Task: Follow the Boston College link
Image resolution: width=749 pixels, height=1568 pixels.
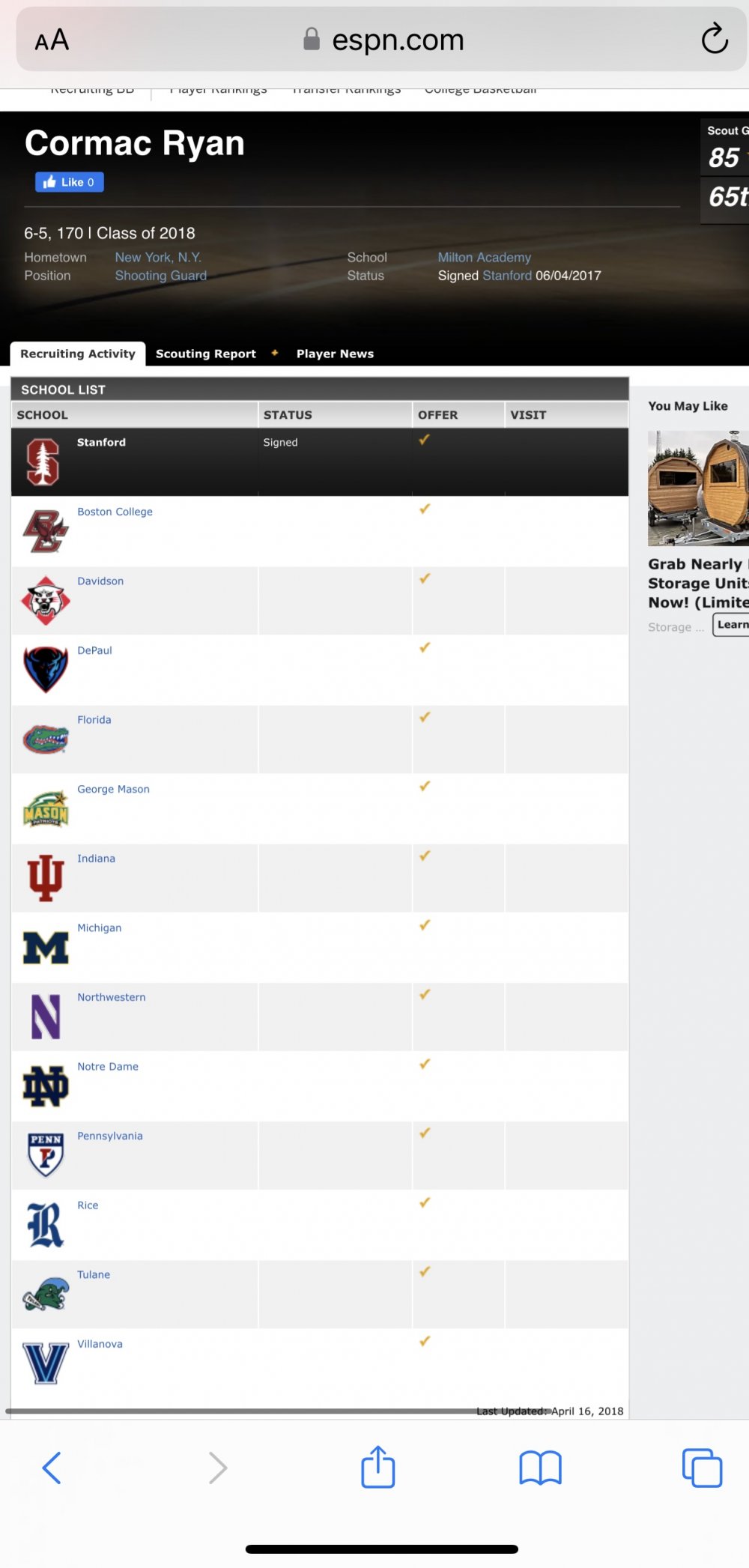Action: point(115,512)
